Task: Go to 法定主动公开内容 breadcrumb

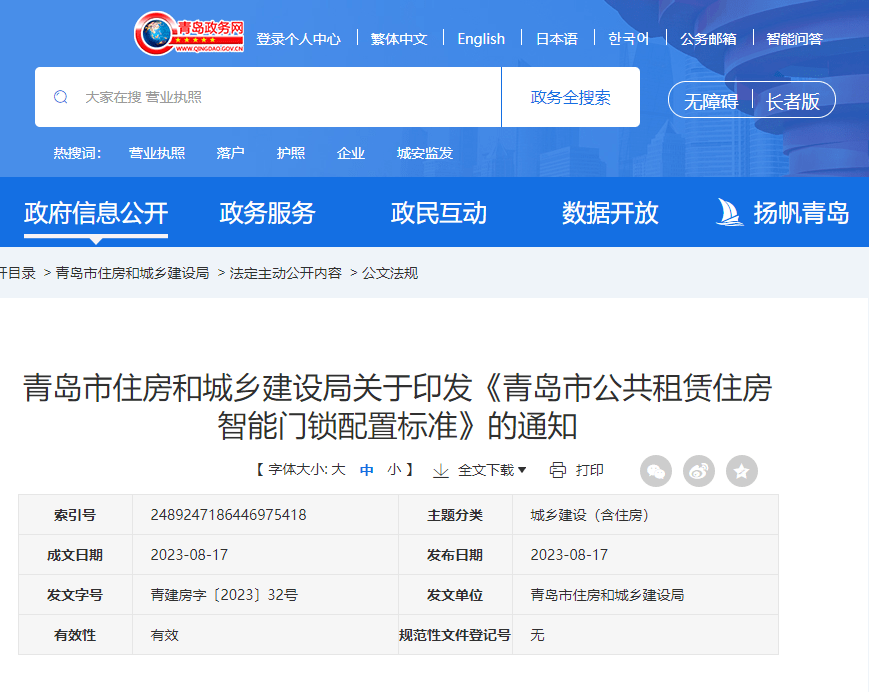Action: [x=285, y=273]
